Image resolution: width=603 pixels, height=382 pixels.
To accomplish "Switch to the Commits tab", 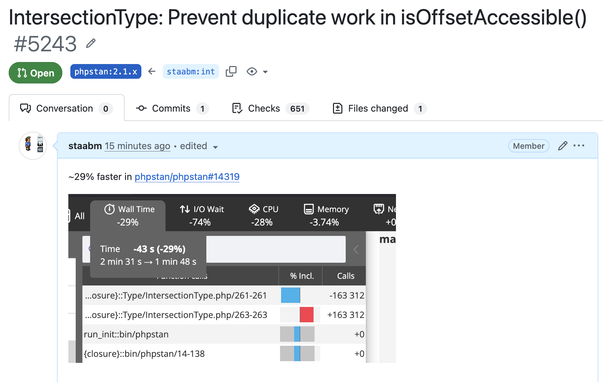I will pyautogui.click(x=172, y=108).
